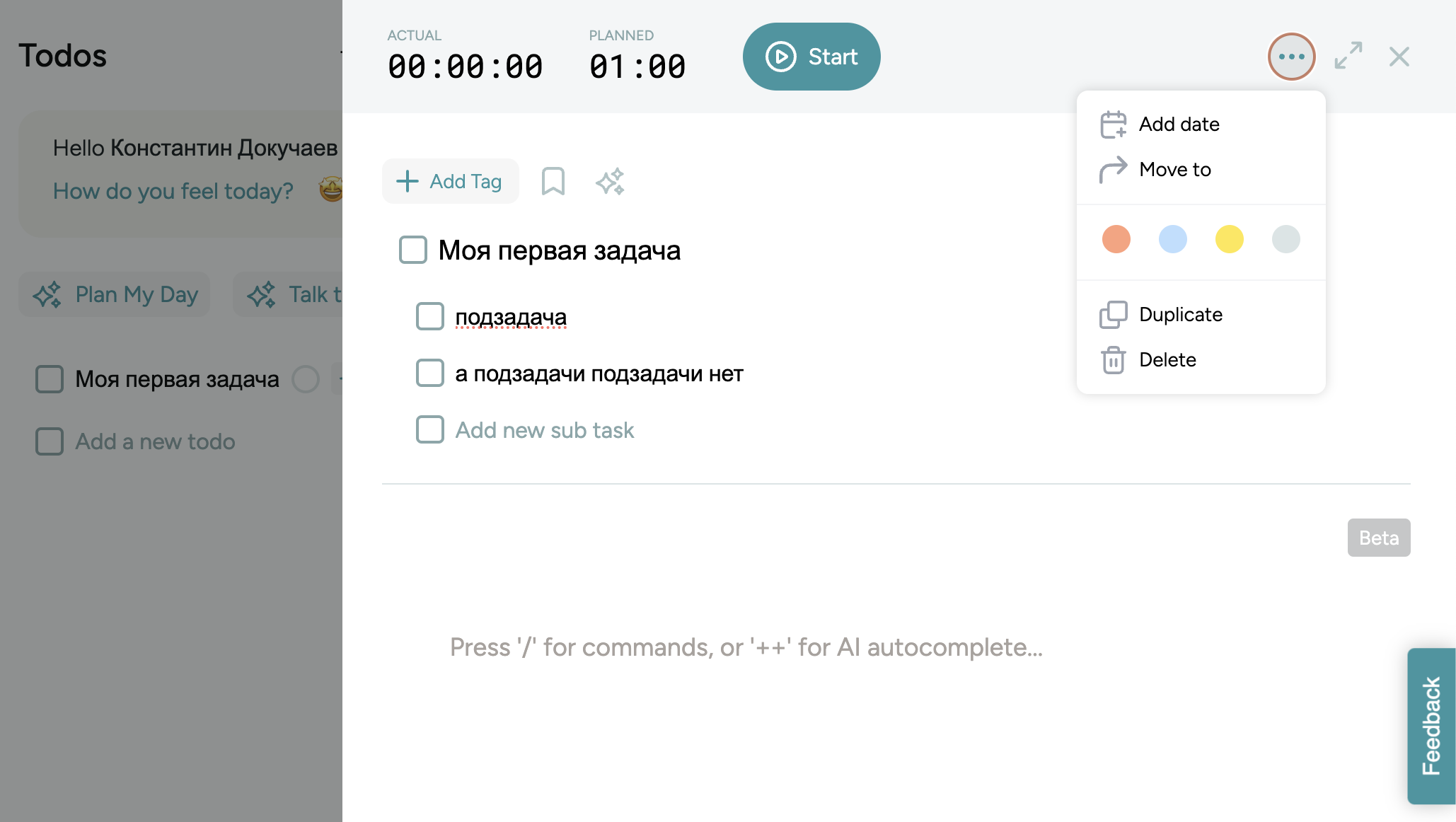1456x822 pixels.
Task: Click the calendar icon for Add date
Action: tap(1113, 125)
